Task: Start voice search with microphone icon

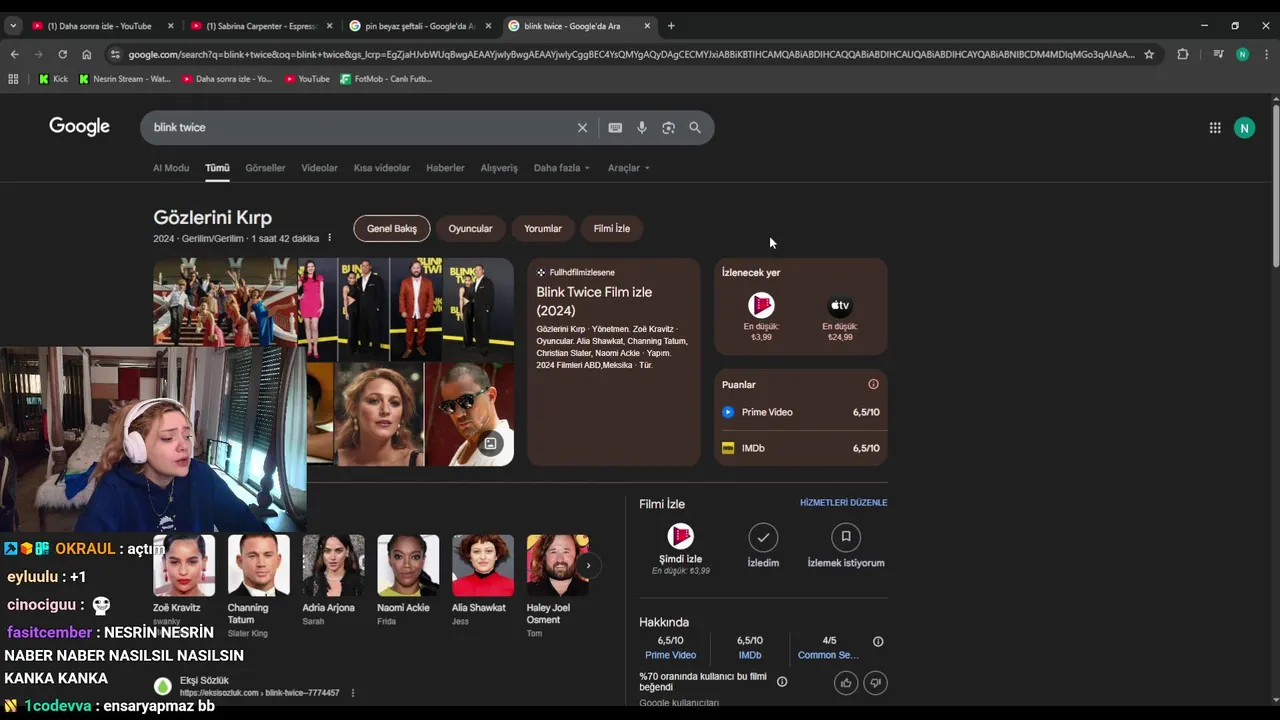Action: point(642,128)
